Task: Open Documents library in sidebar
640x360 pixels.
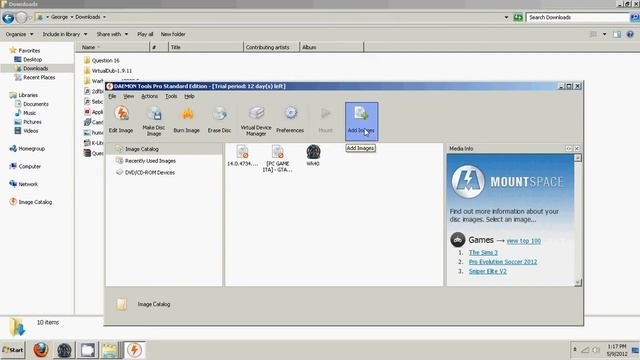Action: [x=32, y=104]
